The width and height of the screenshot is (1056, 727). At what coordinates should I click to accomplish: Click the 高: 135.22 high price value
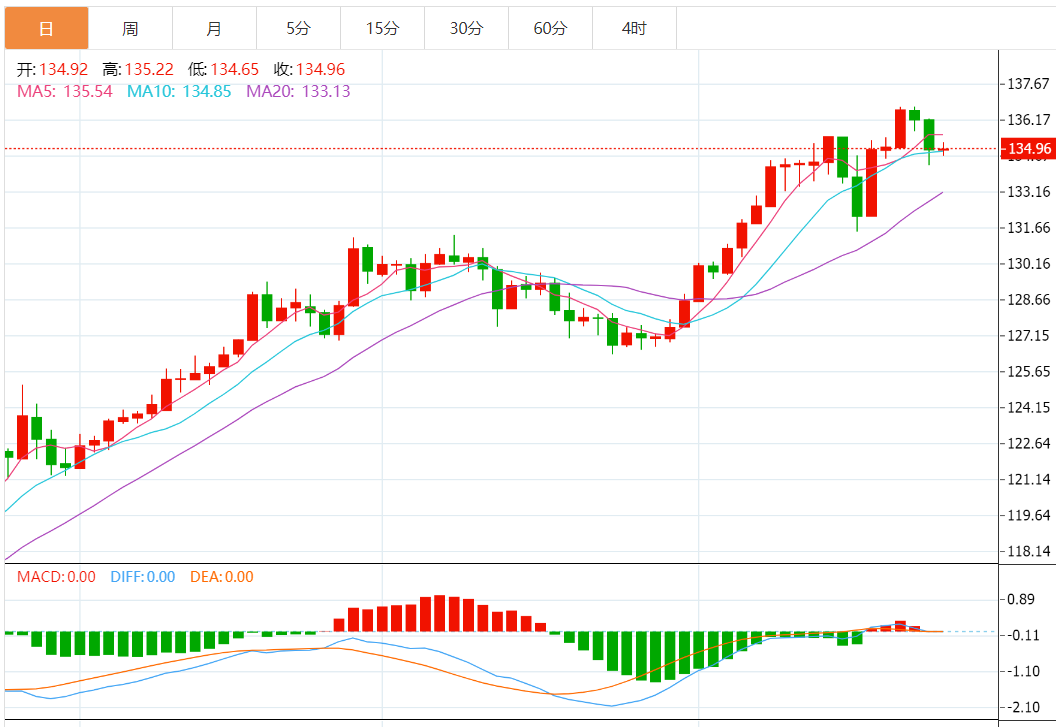coord(138,69)
